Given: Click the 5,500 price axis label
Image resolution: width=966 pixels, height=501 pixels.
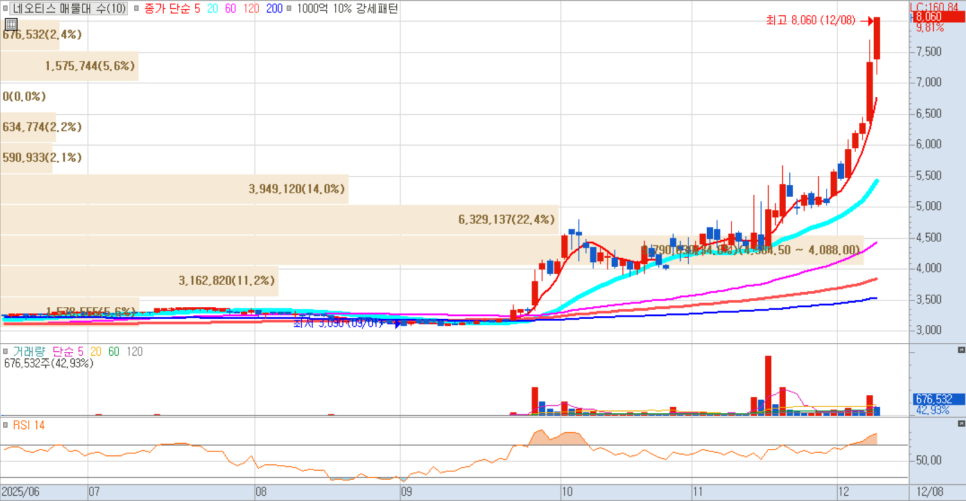Looking at the screenshot, I should 929,176.
